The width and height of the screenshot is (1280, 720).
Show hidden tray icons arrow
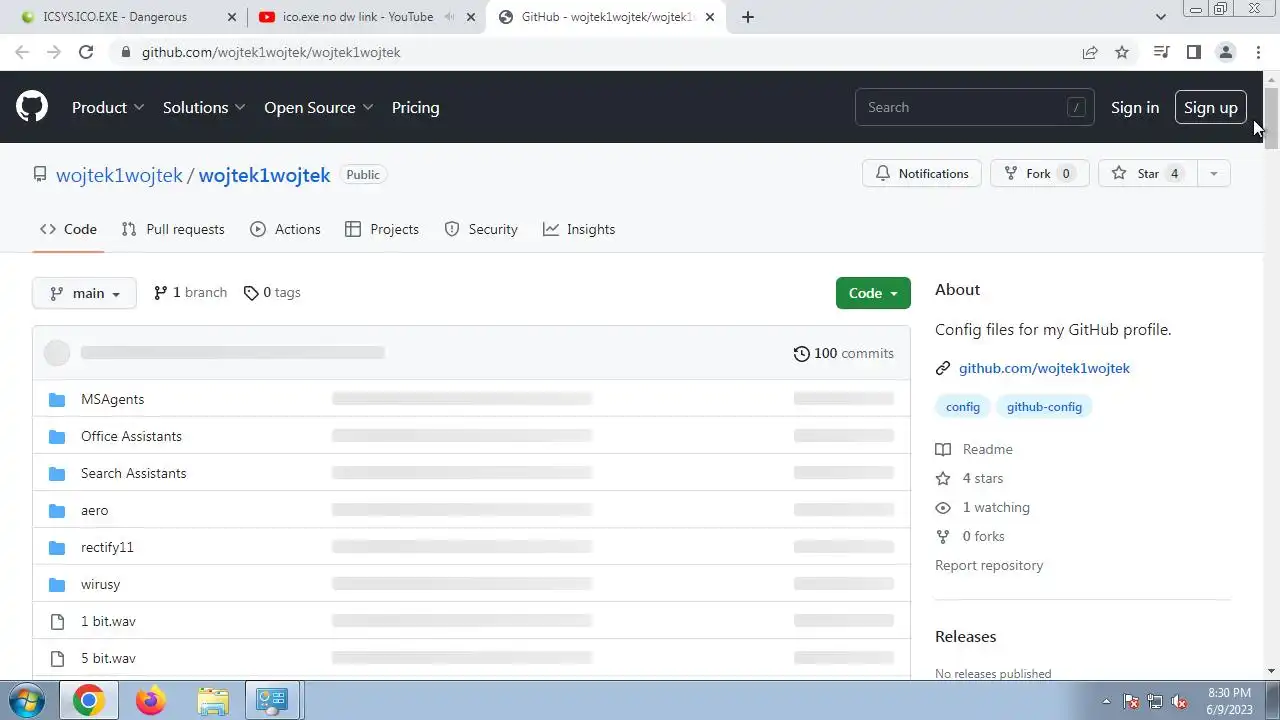pos(1106,701)
